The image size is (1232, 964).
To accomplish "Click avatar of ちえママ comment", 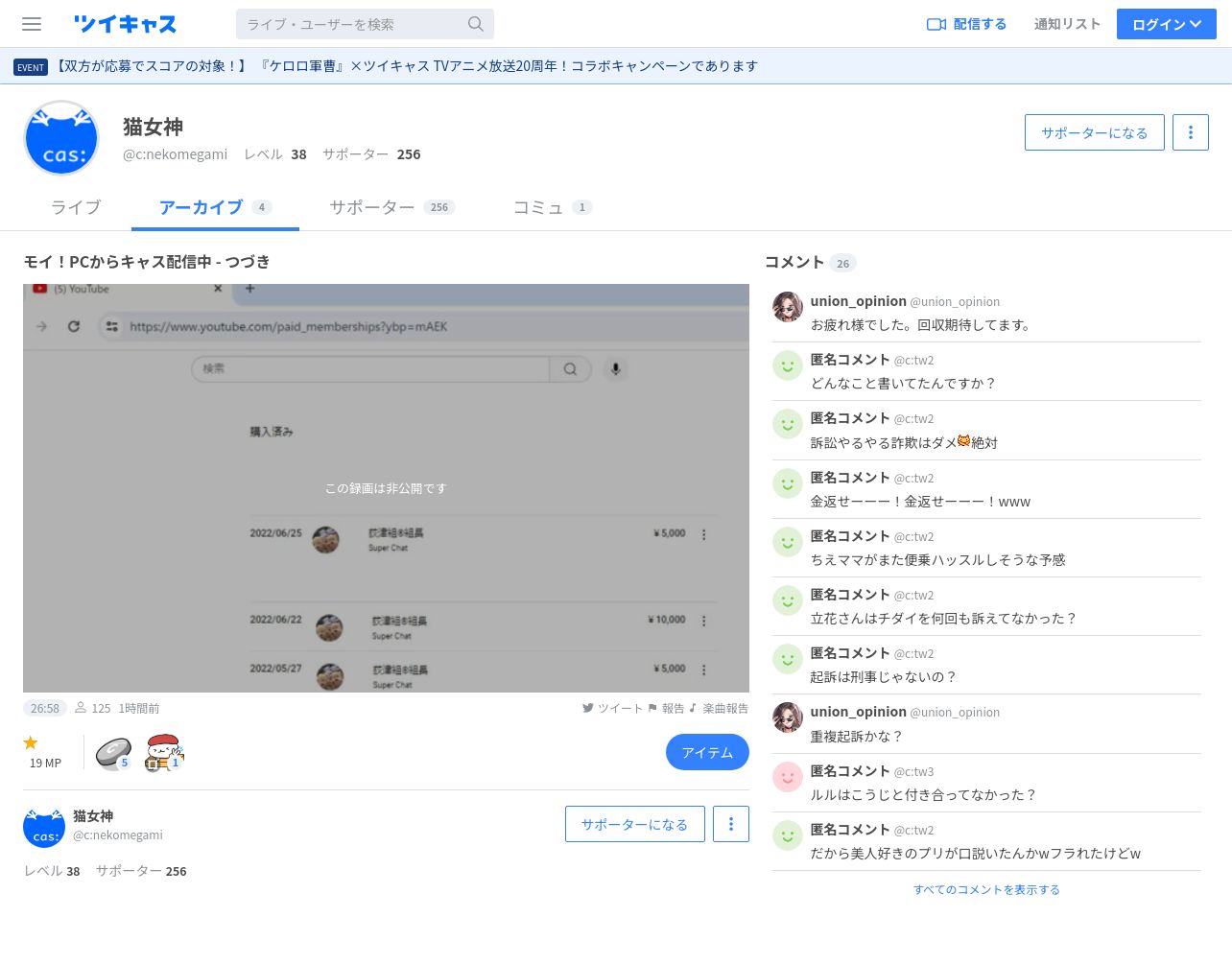I will [x=788, y=542].
